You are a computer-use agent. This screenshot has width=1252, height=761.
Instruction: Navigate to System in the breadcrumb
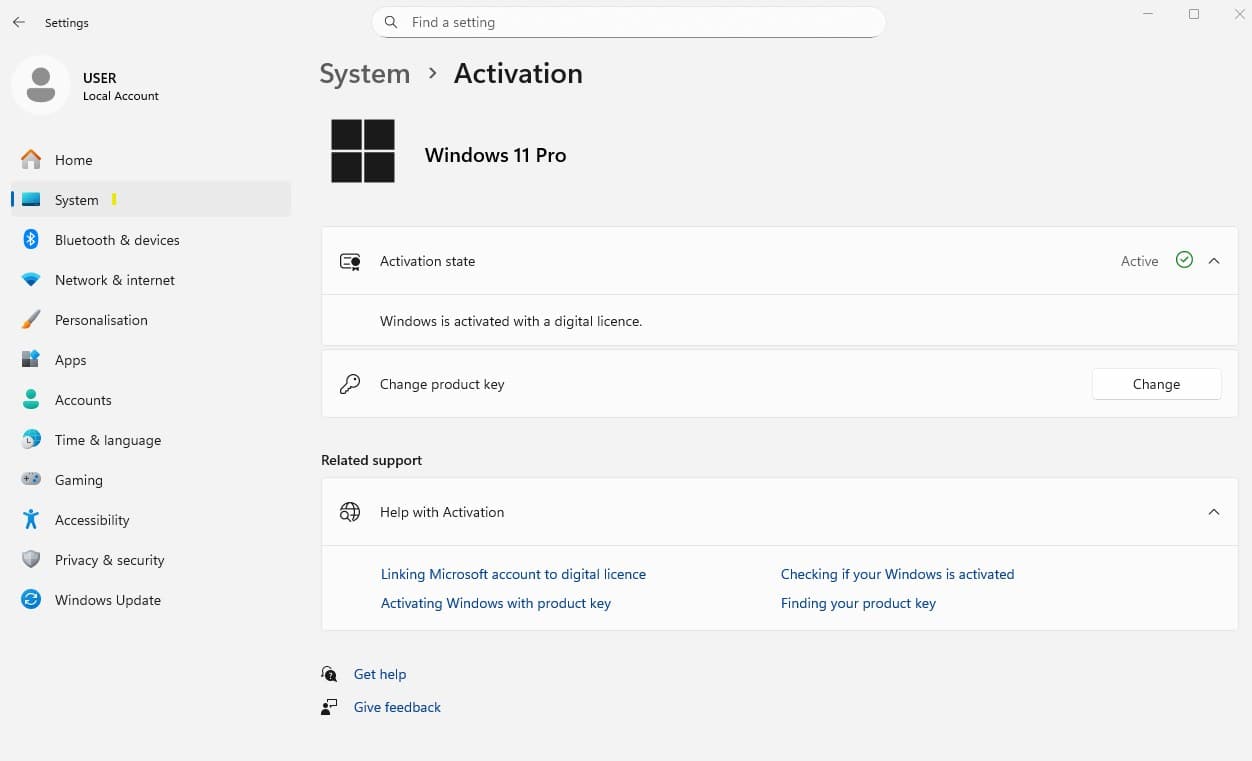pyautogui.click(x=364, y=73)
